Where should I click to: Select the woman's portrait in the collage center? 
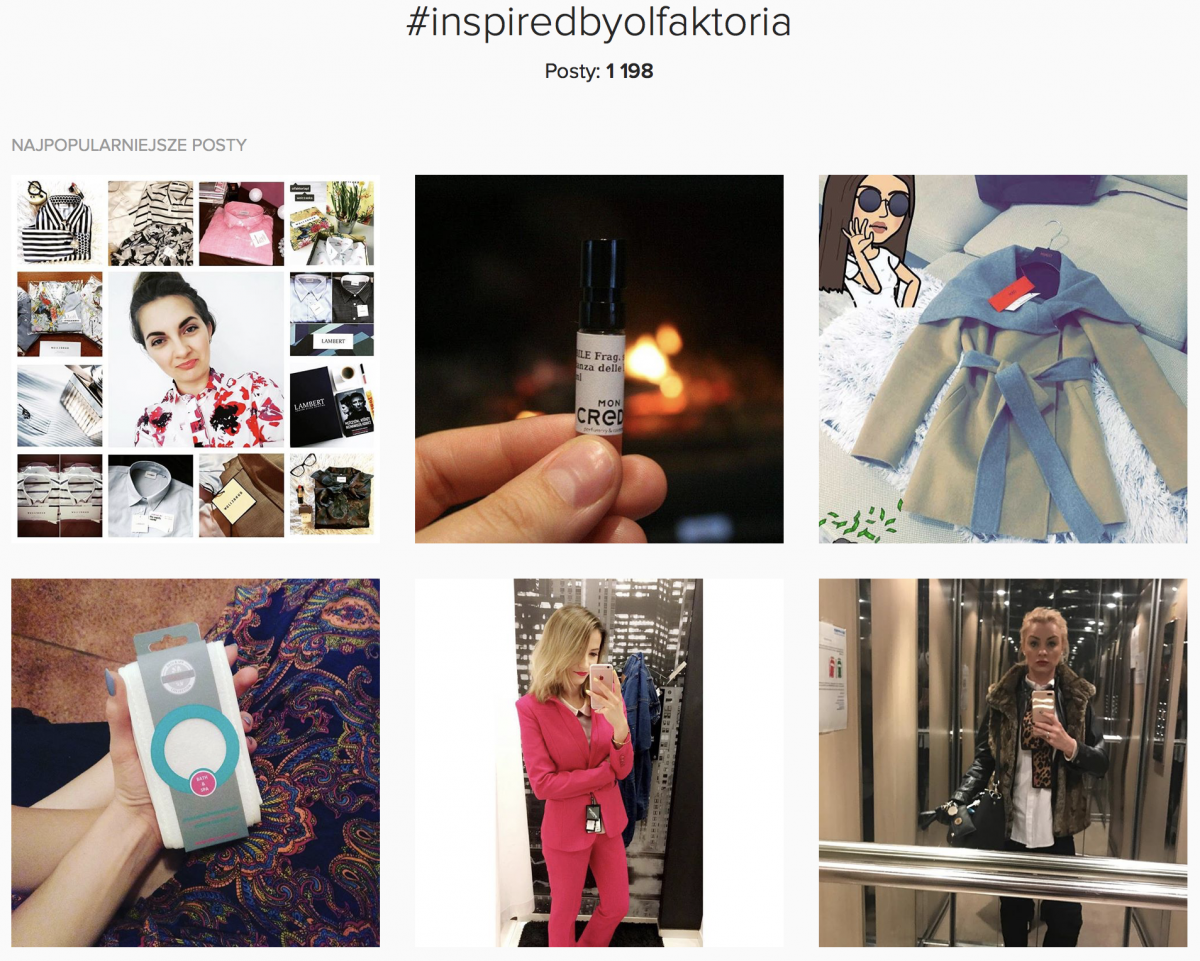(x=195, y=359)
